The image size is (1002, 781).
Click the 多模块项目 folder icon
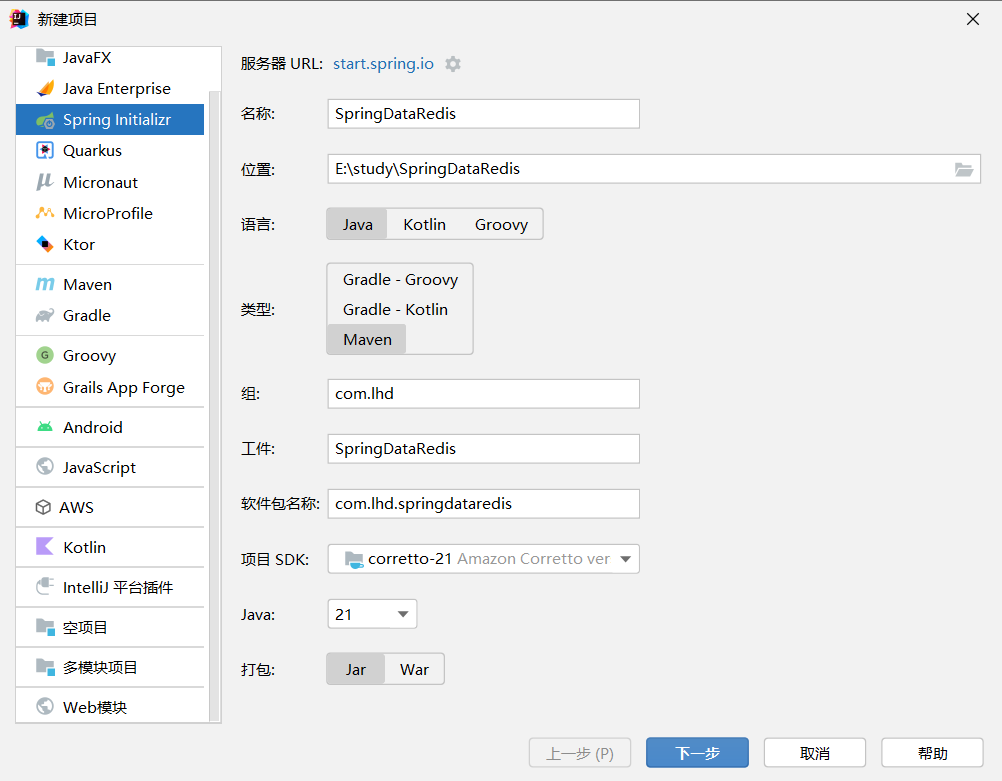pyautogui.click(x=45, y=667)
